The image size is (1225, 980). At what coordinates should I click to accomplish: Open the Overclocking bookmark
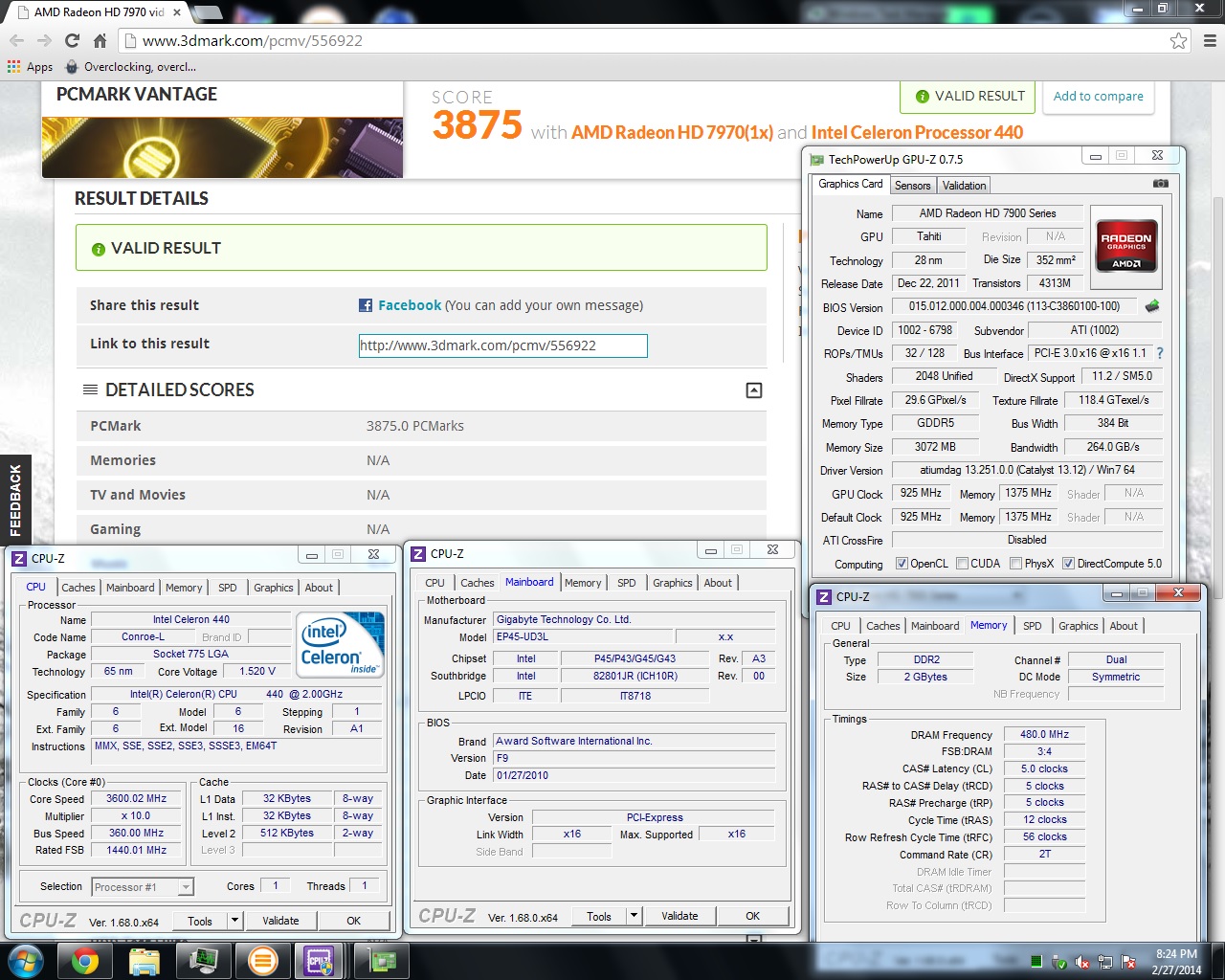click(130, 67)
